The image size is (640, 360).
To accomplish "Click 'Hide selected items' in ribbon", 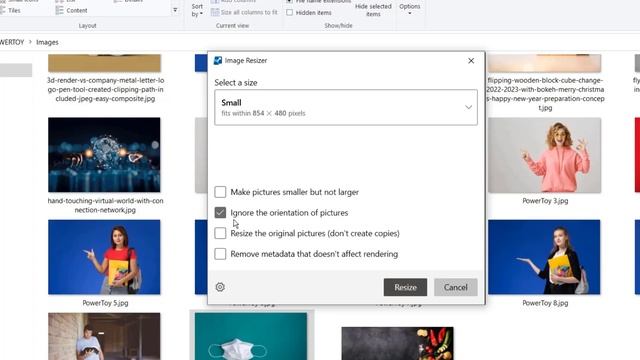I will (373, 10).
